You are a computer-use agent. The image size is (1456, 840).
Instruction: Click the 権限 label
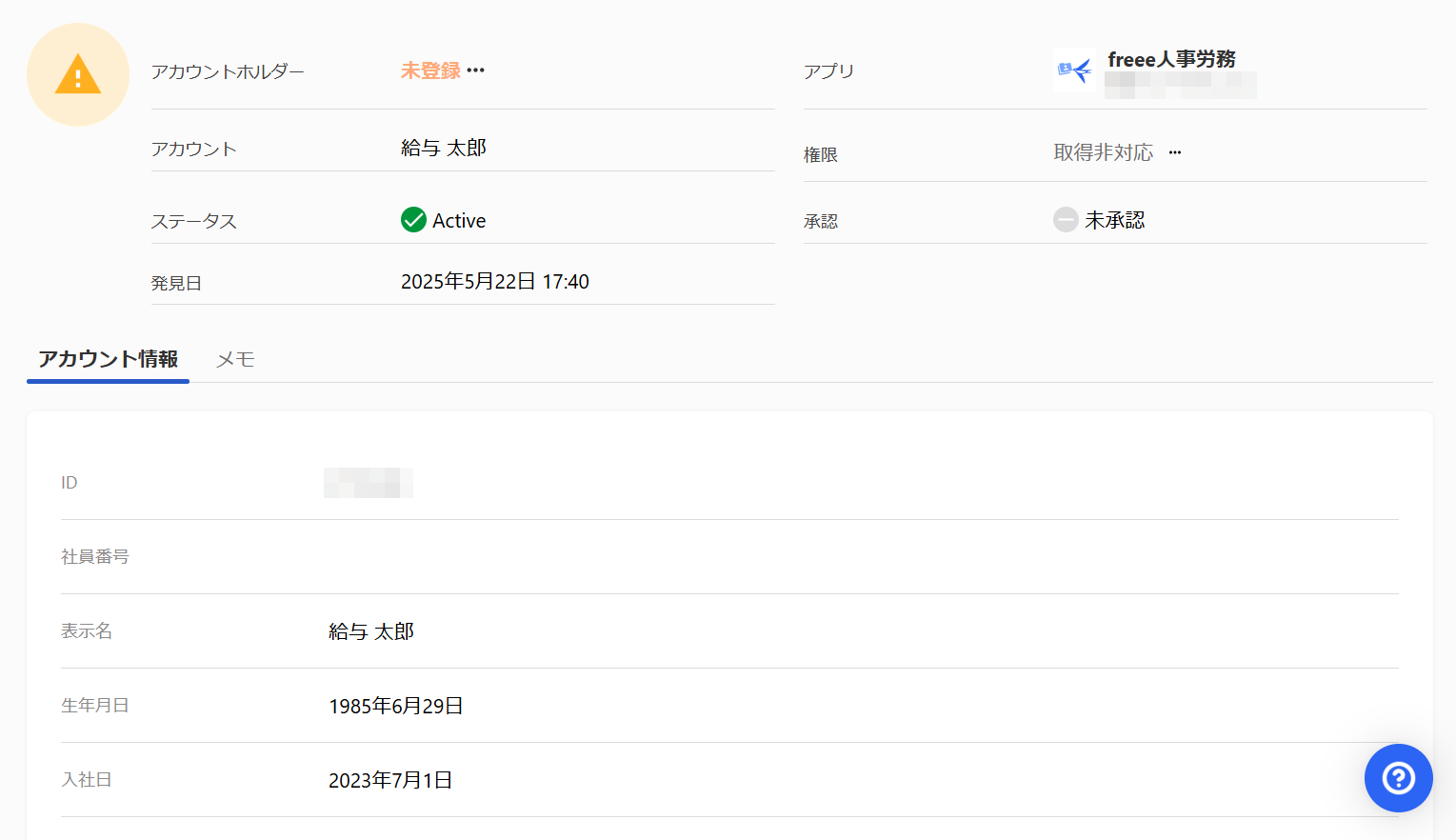click(x=821, y=155)
